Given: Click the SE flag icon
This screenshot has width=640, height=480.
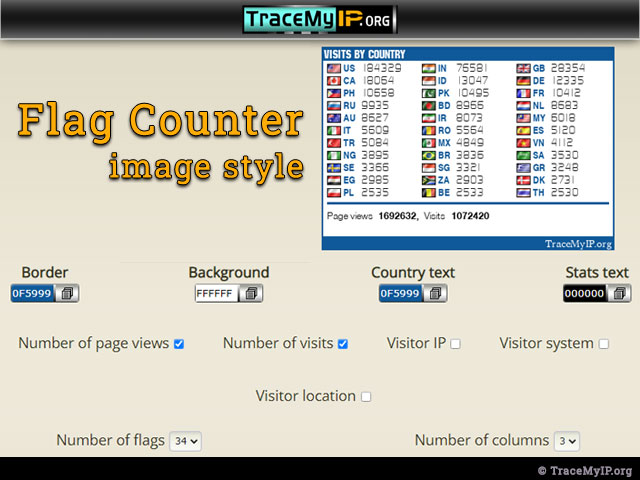Looking at the screenshot, I should pos(334,168).
